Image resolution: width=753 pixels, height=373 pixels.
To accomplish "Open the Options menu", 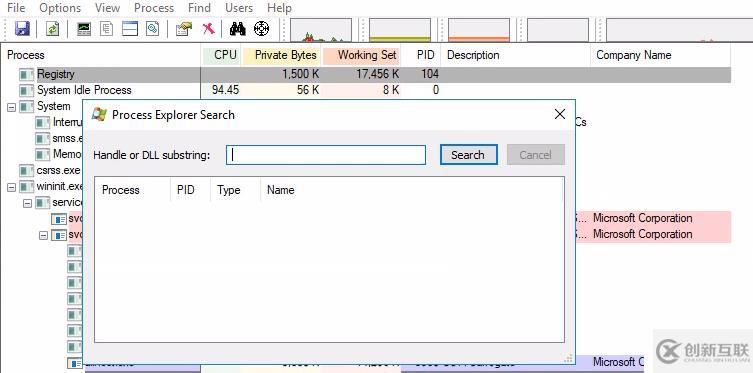I will (61, 8).
